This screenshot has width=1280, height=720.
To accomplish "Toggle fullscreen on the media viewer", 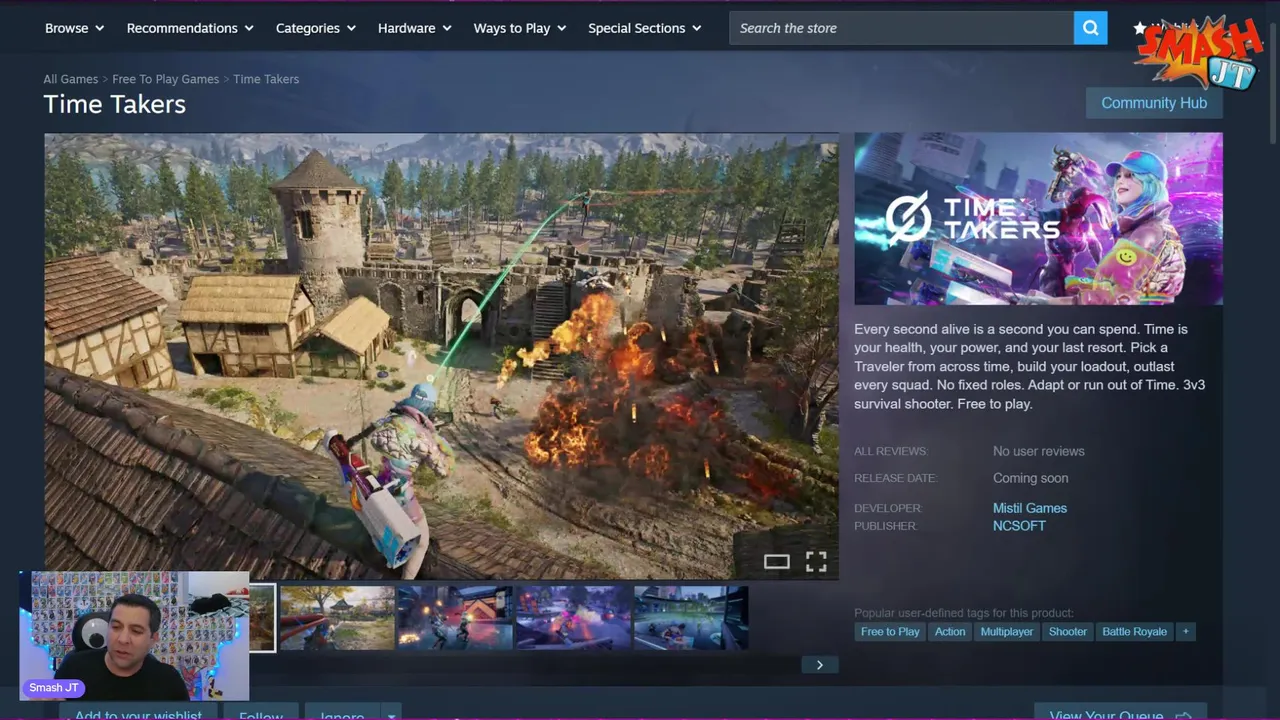I will tap(816, 562).
